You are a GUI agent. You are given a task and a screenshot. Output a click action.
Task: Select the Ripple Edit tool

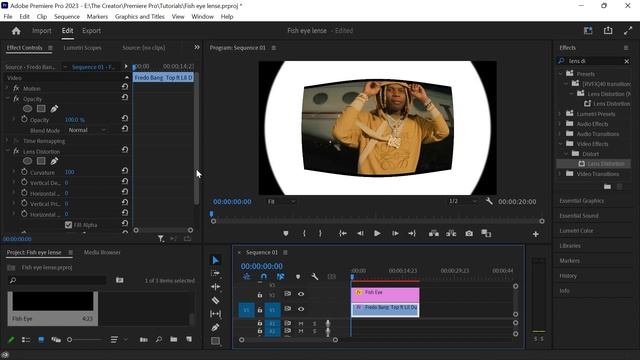[216, 287]
